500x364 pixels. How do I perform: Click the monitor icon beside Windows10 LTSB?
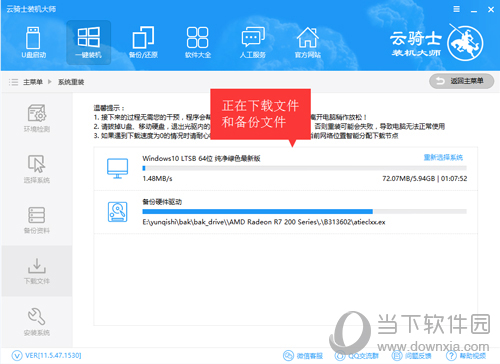point(117,168)
